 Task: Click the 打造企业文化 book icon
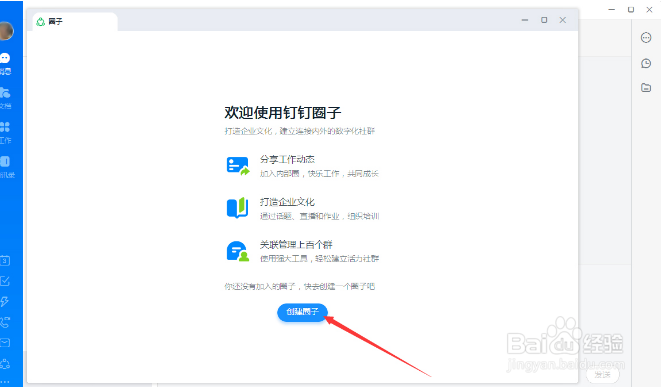pyautogui.click(x=237, y=208)
